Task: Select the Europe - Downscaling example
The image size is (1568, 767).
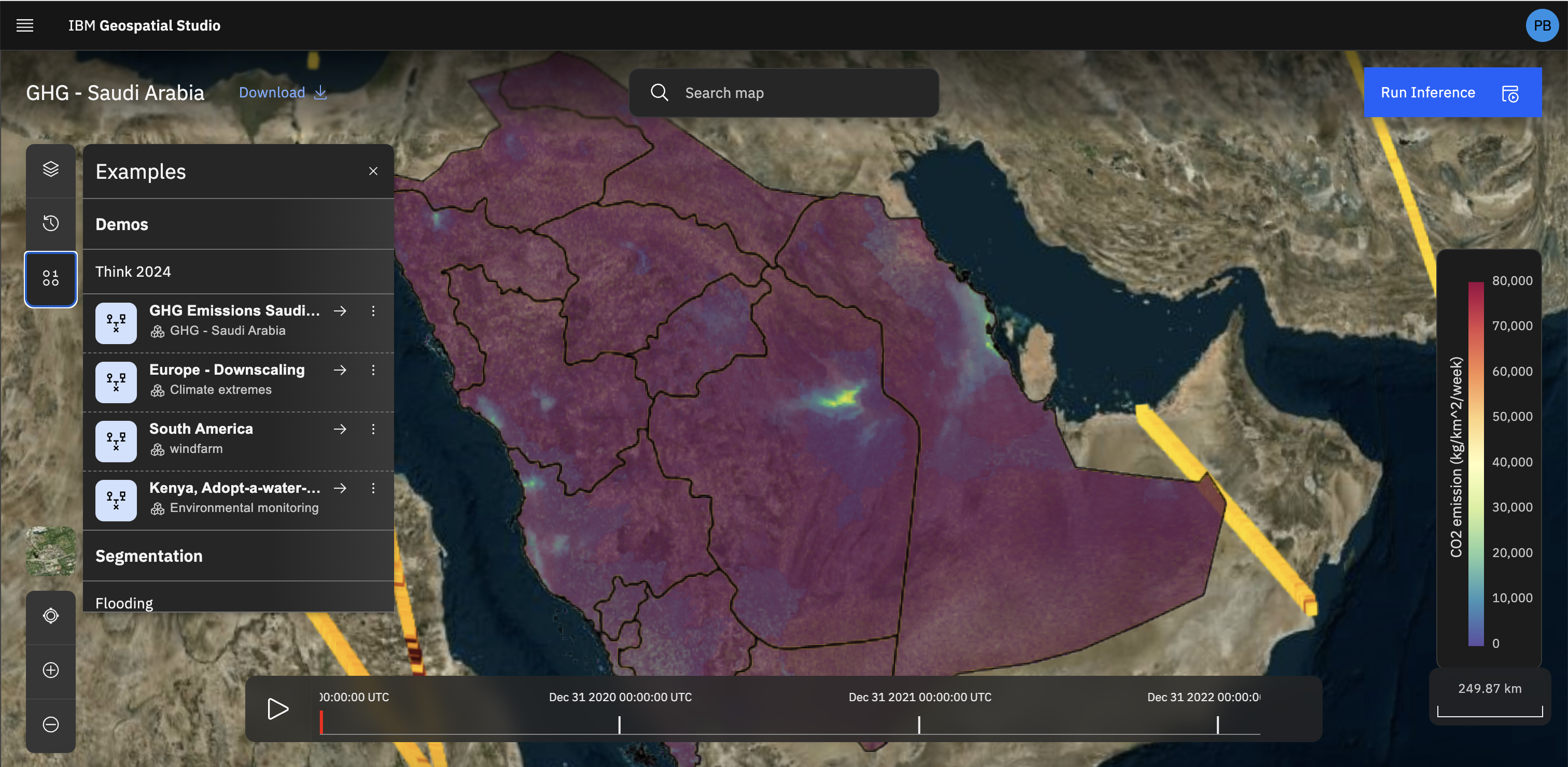Action: (x=227, y=370)
